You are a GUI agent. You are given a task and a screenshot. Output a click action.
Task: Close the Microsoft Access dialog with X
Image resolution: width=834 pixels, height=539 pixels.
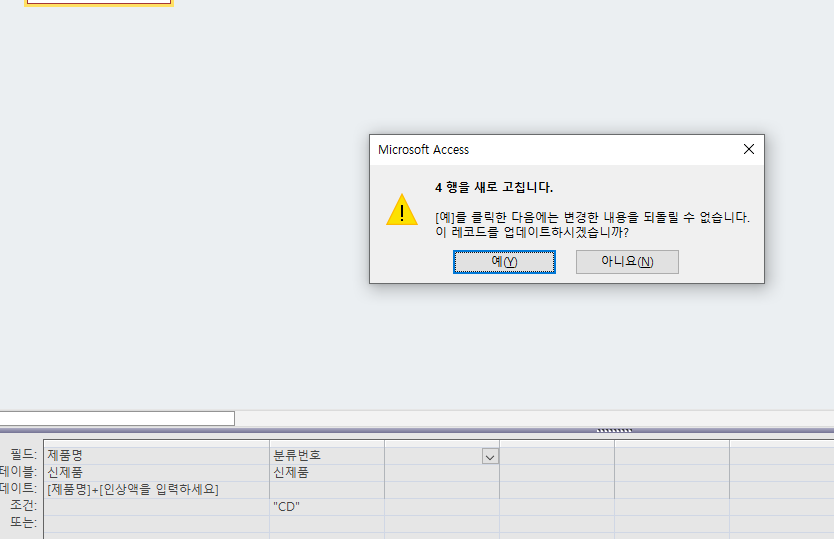pyautogui.click(x=748, y=149)
